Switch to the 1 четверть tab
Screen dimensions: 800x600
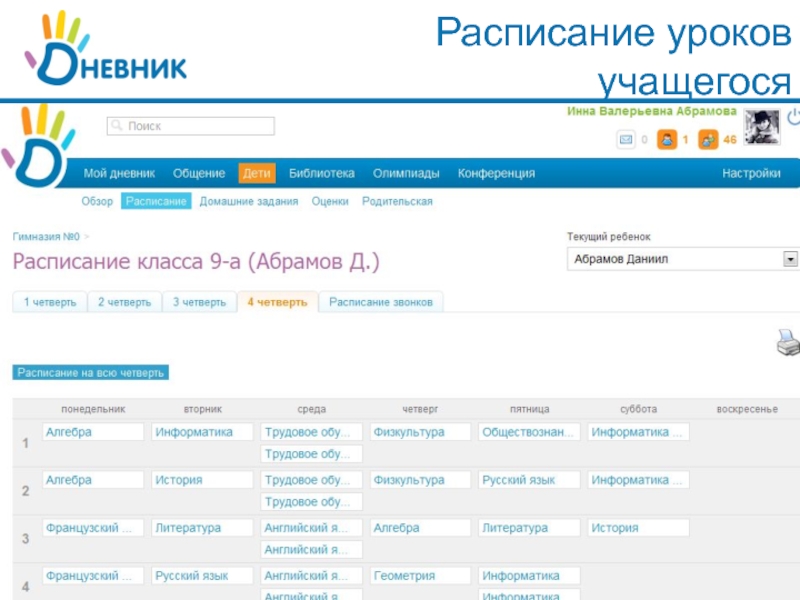49,302
